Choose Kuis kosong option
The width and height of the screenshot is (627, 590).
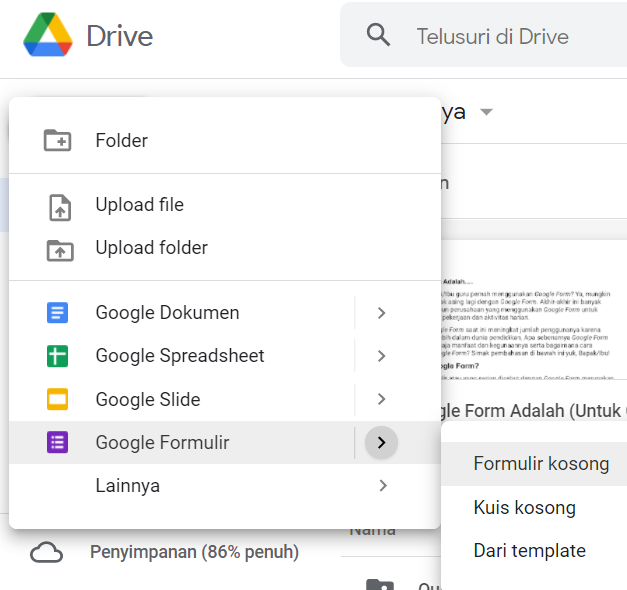click(524, 508)
